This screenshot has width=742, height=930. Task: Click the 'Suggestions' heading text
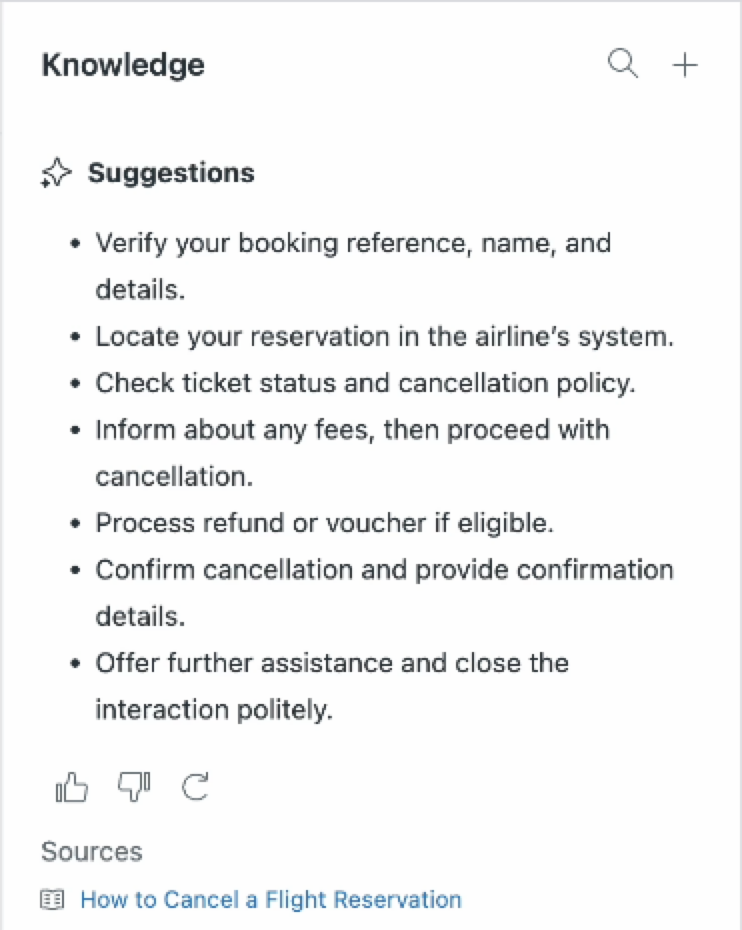pos(171,173)
